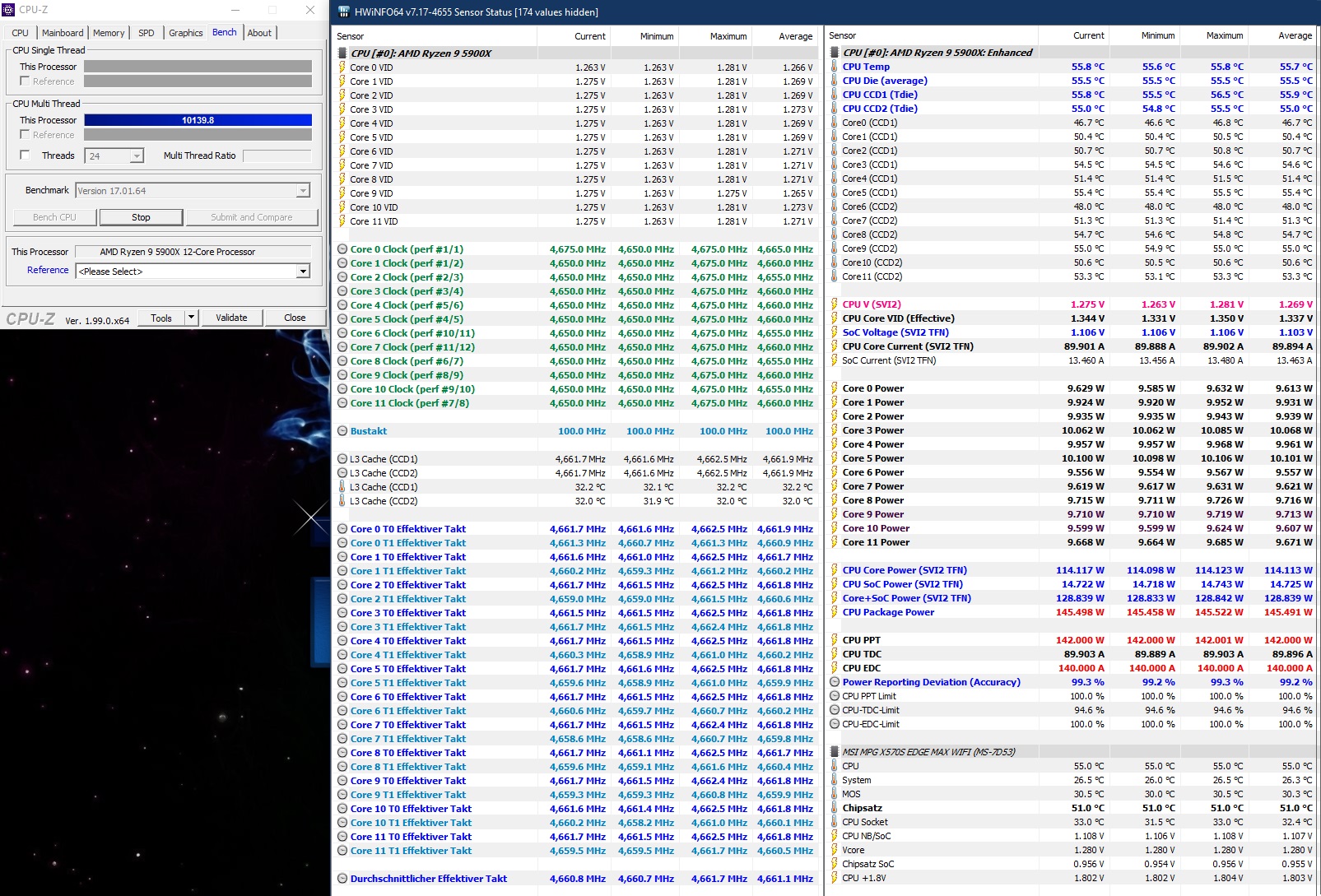The image size is (1321, 896).
Task: Click the CPU-Z app icon in the title bar
Action: 10,10
